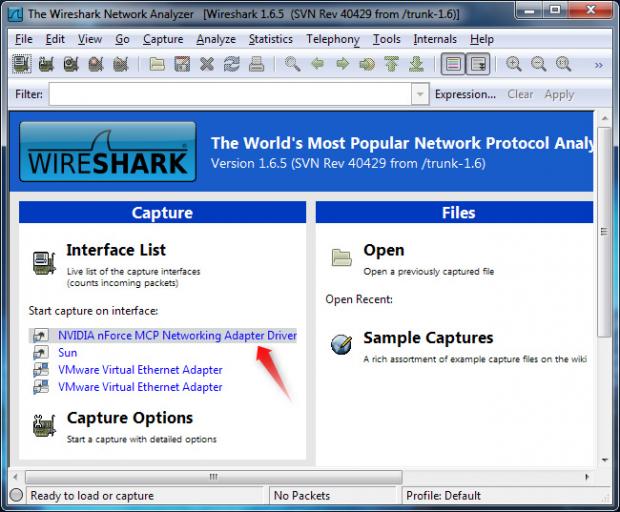620x512 pixels.
Task: Open the Capture menu
Action: 163,39
